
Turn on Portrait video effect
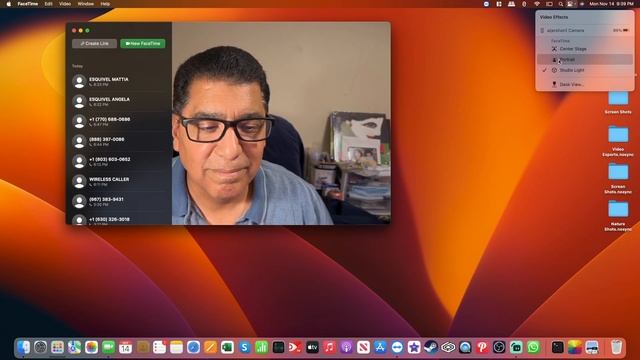tap(584, 60)
